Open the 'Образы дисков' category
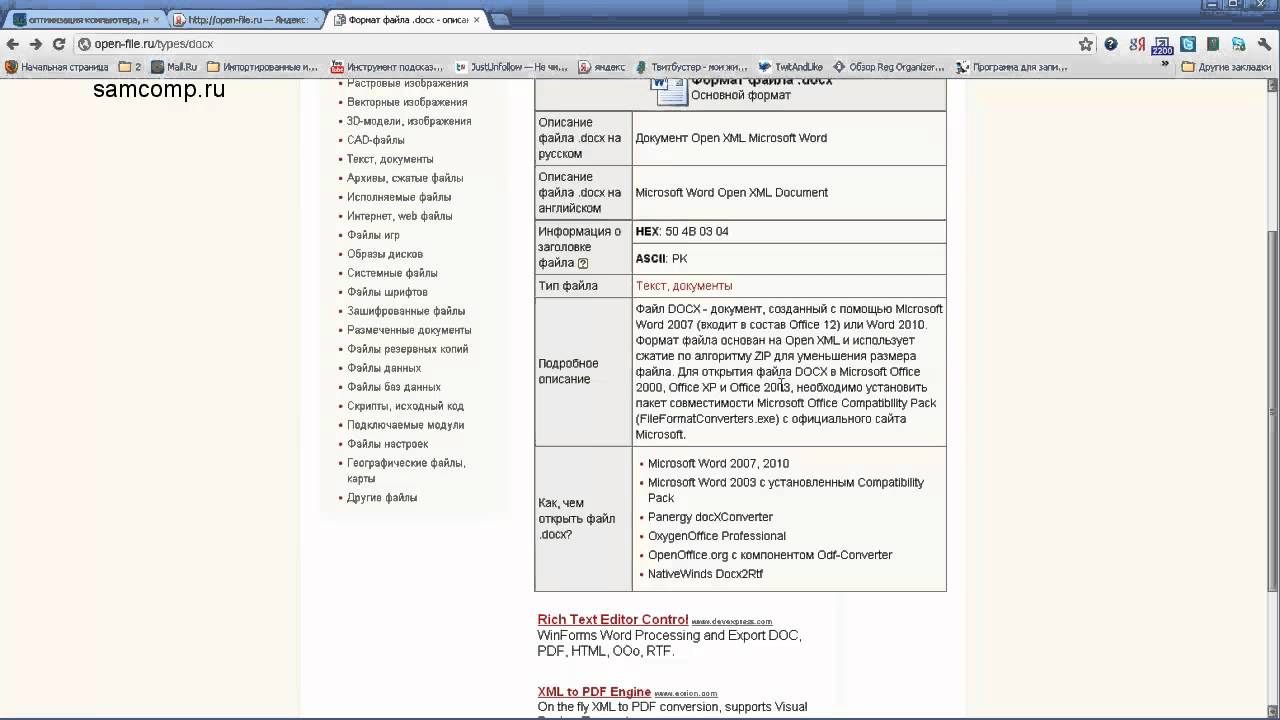The height and width of the screenshot is (720, 1280). click(x=385, y=254)
